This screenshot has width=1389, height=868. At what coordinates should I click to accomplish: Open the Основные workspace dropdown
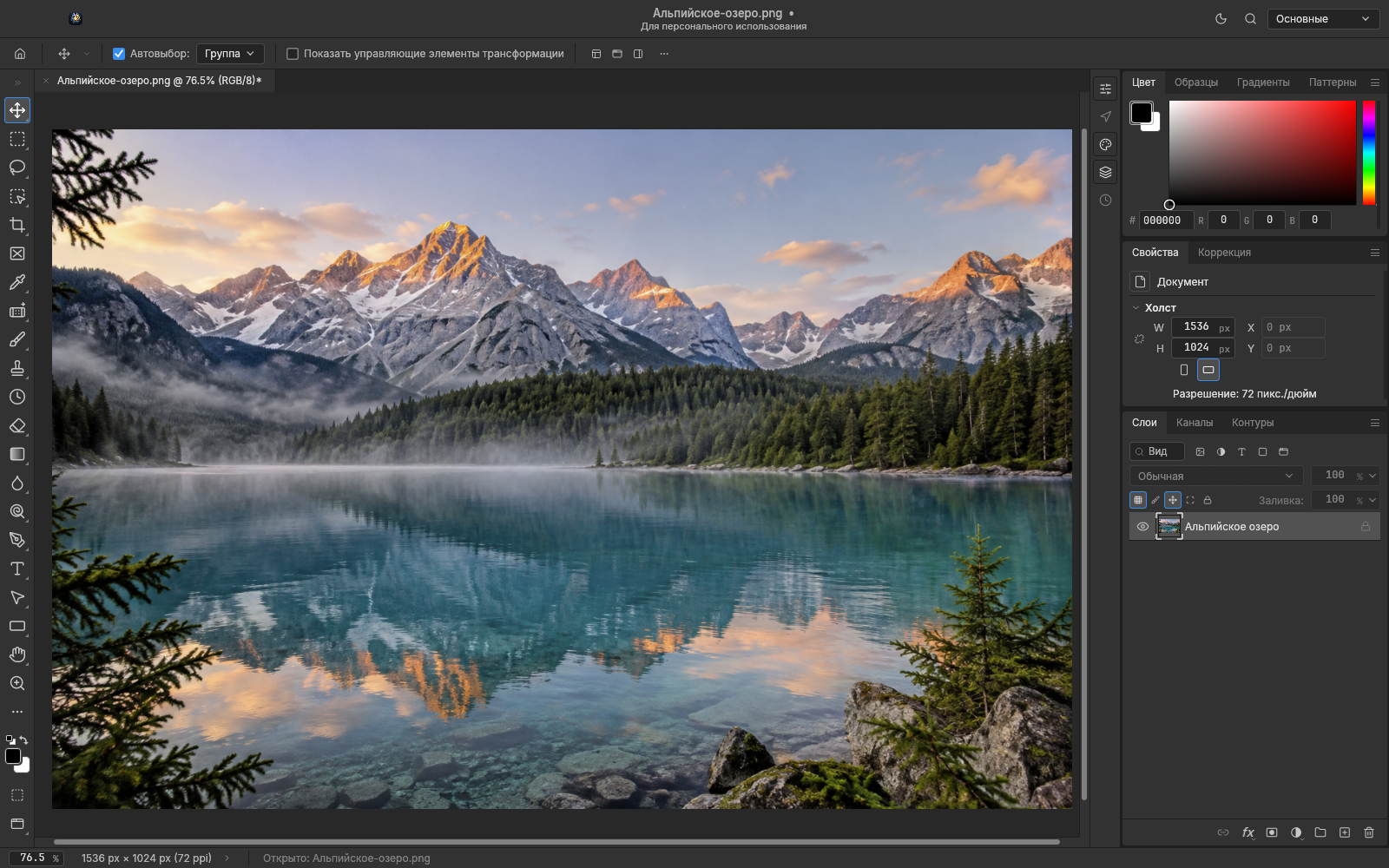tap(1323, 19)
